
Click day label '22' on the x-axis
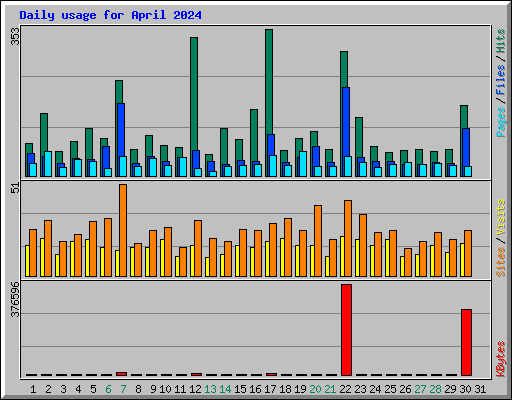pos(345,389)
